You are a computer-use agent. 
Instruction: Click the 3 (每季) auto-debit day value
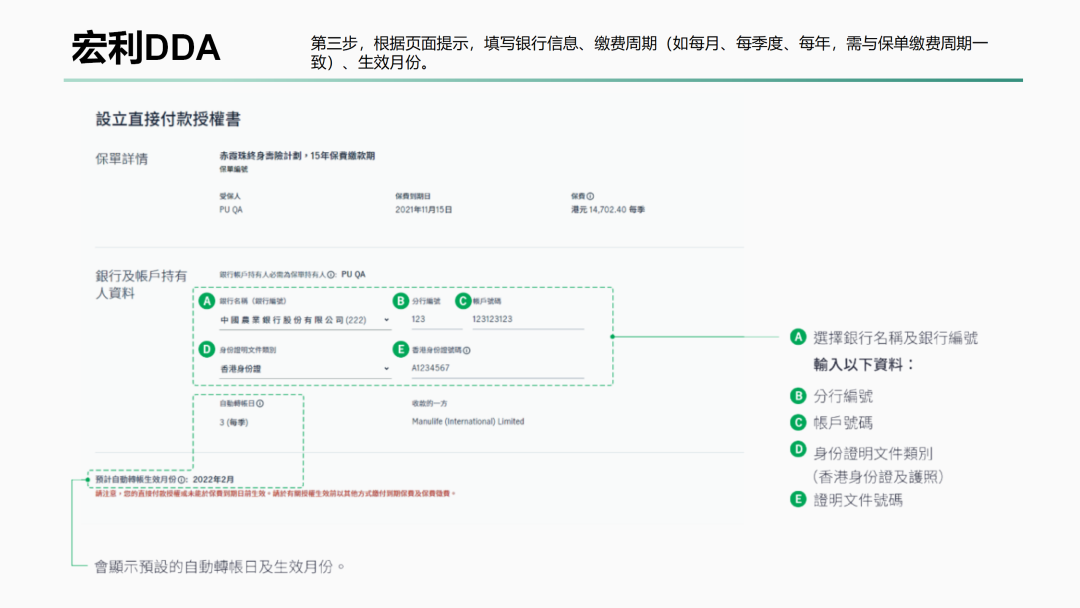233,422
